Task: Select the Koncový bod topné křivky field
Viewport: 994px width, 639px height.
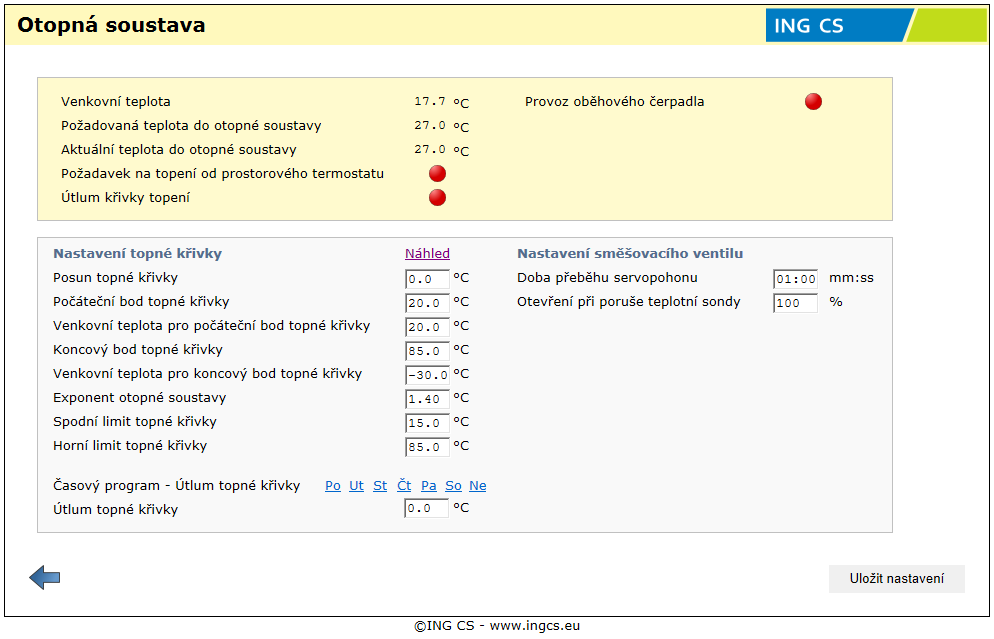Action: (427, 351)
